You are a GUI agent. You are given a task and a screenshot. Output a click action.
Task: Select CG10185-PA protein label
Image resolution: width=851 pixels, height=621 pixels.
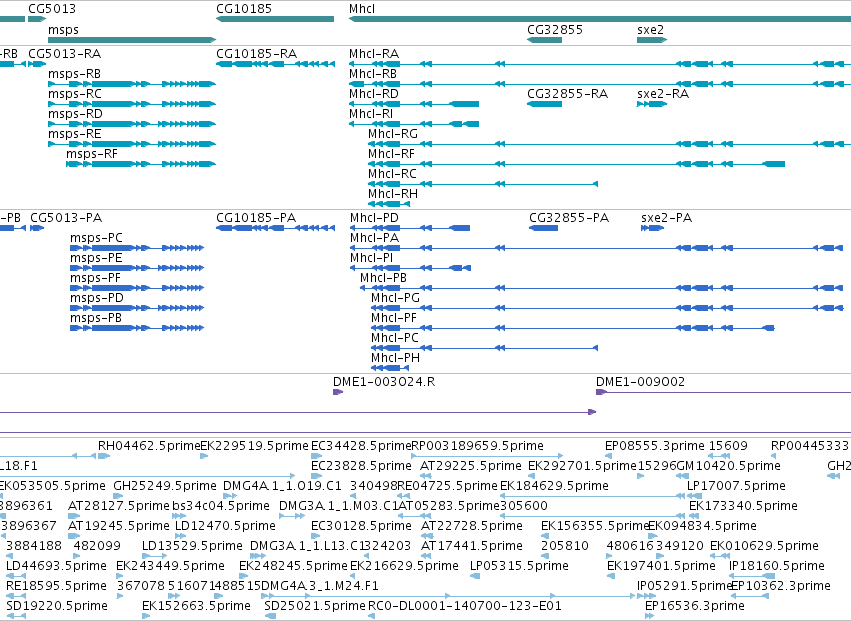[x=256, y=218]
